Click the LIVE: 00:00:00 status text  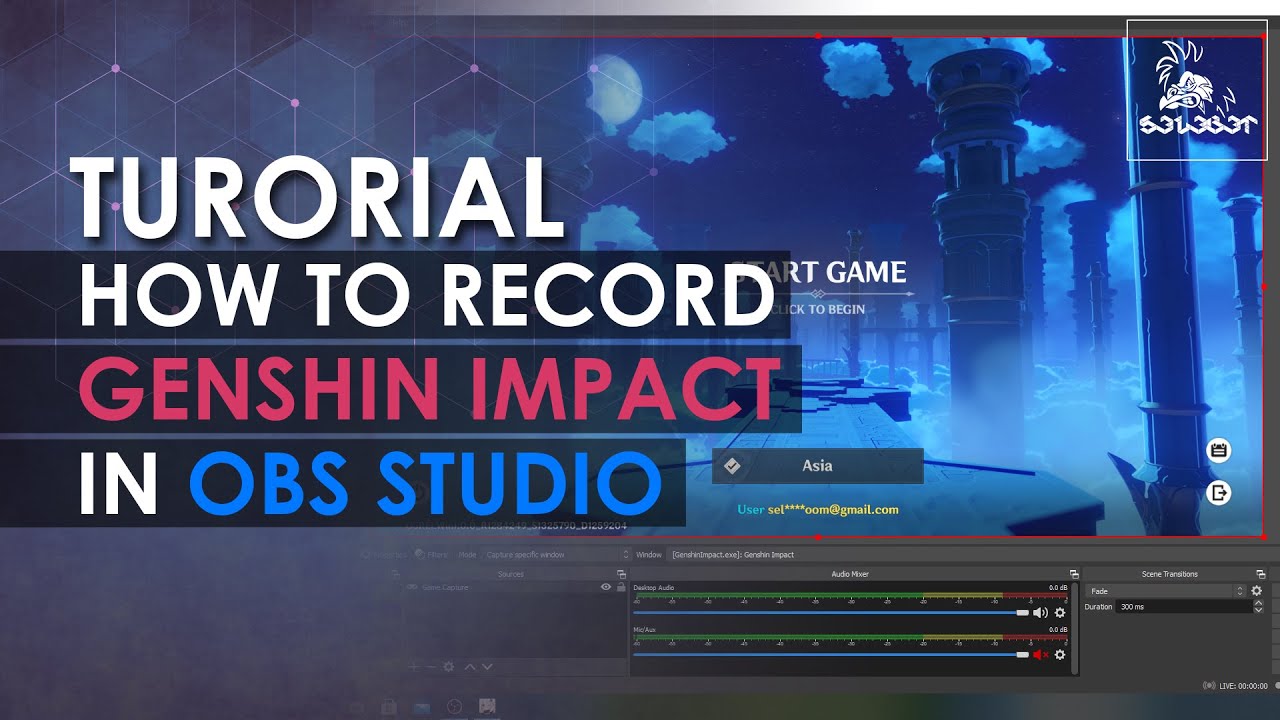[x=1243, y=686]
